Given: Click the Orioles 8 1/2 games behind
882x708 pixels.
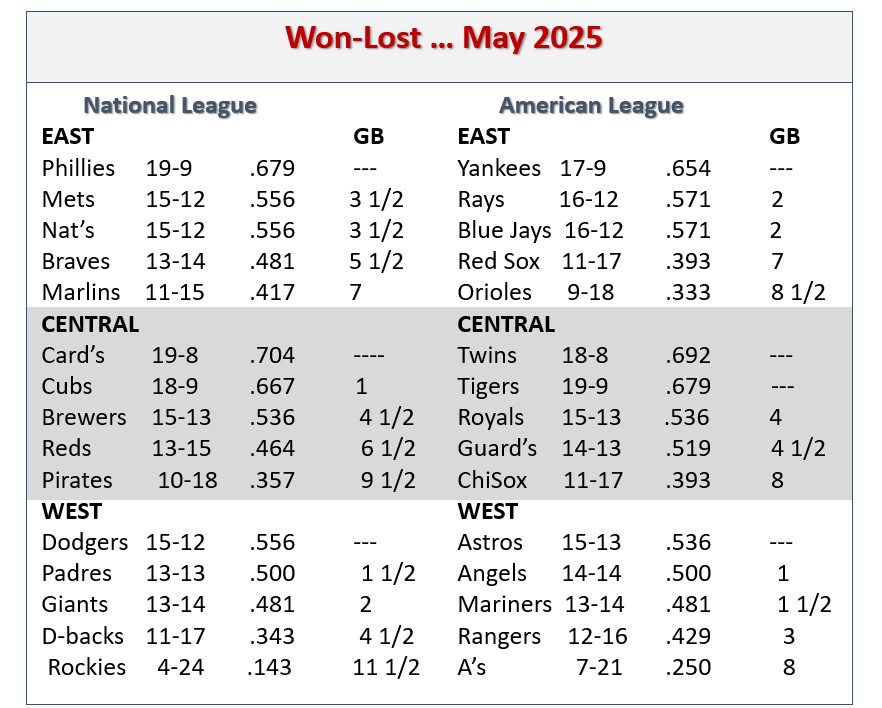Looking at the screenshot, I should point(798,292).
